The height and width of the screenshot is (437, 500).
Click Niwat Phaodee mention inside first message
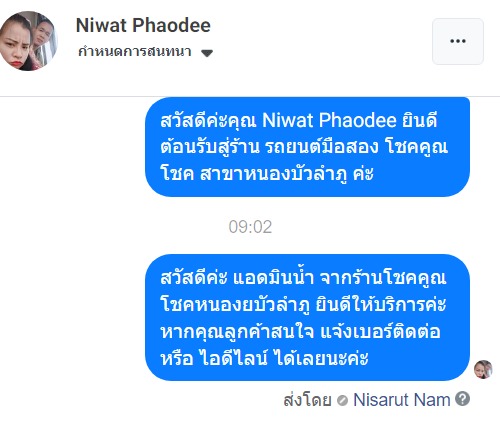point(329,120)
